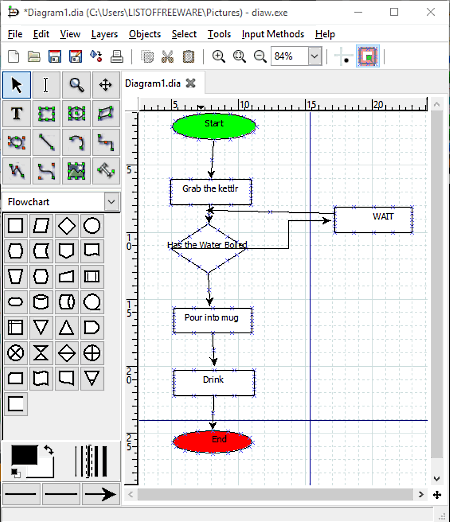Open the zoom percentage dropdown arrow
Viewport: 450px width, 522px height.
[x=315, y=56]
